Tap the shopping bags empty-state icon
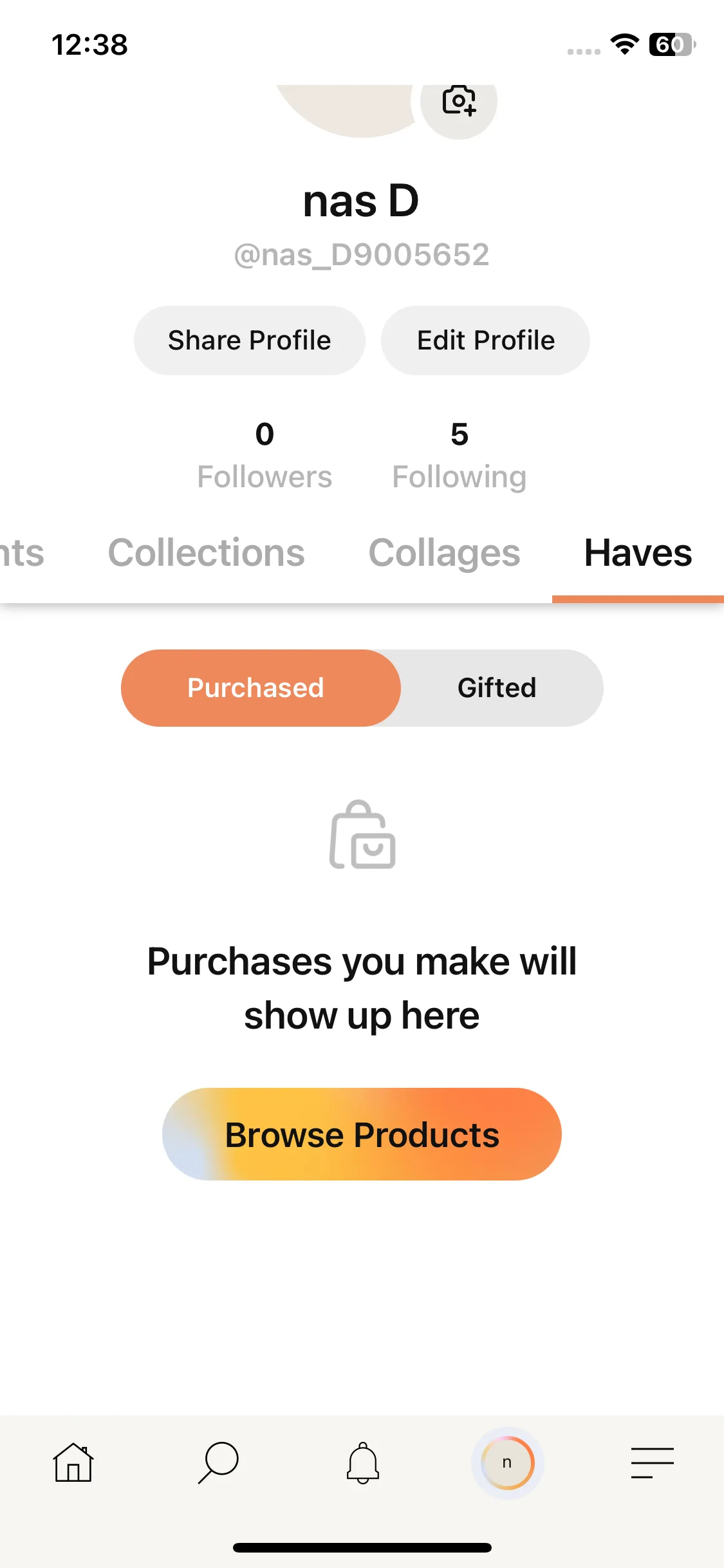The height and width of the screenshot is (1568, 724). click(x=362, y=834)
